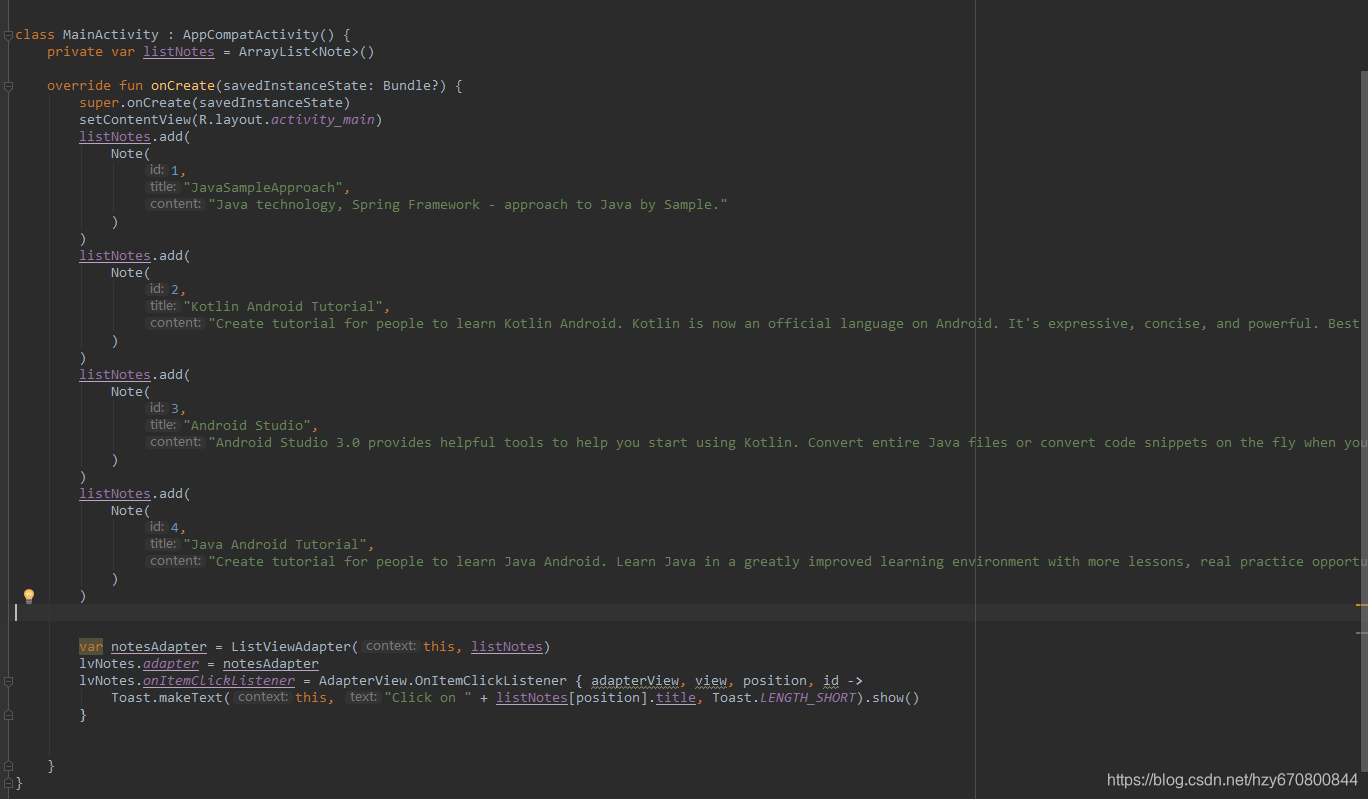Viewport: 1368px width, 799px height.
Task: Click the "Android Studio" title string
Action: click(247, 426)
